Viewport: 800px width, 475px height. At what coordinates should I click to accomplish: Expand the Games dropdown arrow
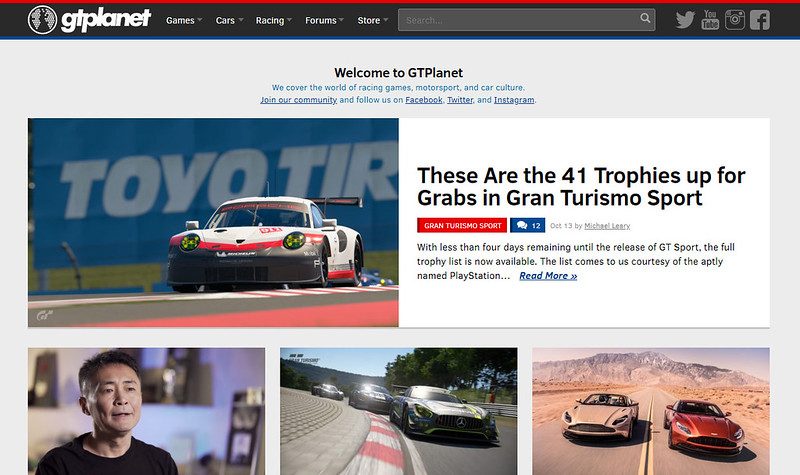[200, 20]
